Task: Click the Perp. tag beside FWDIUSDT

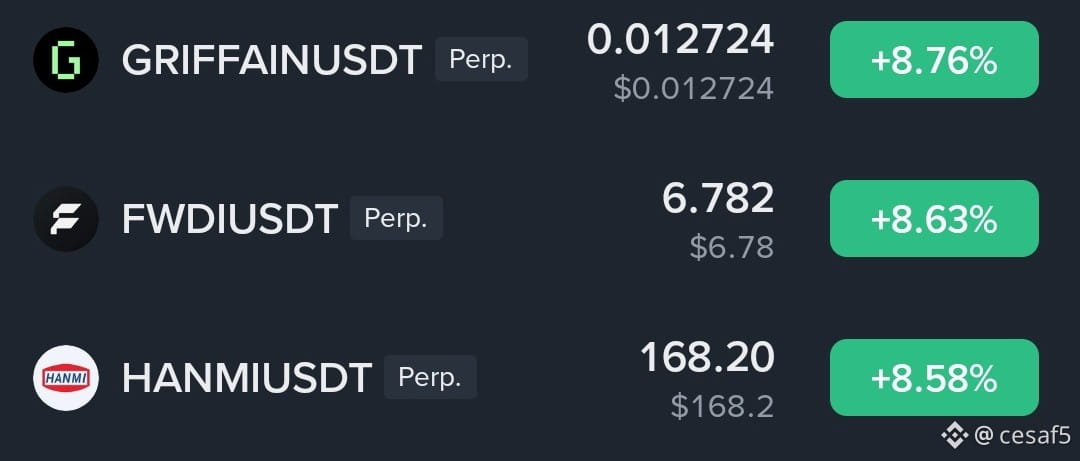Action: [x=397, y=218]
